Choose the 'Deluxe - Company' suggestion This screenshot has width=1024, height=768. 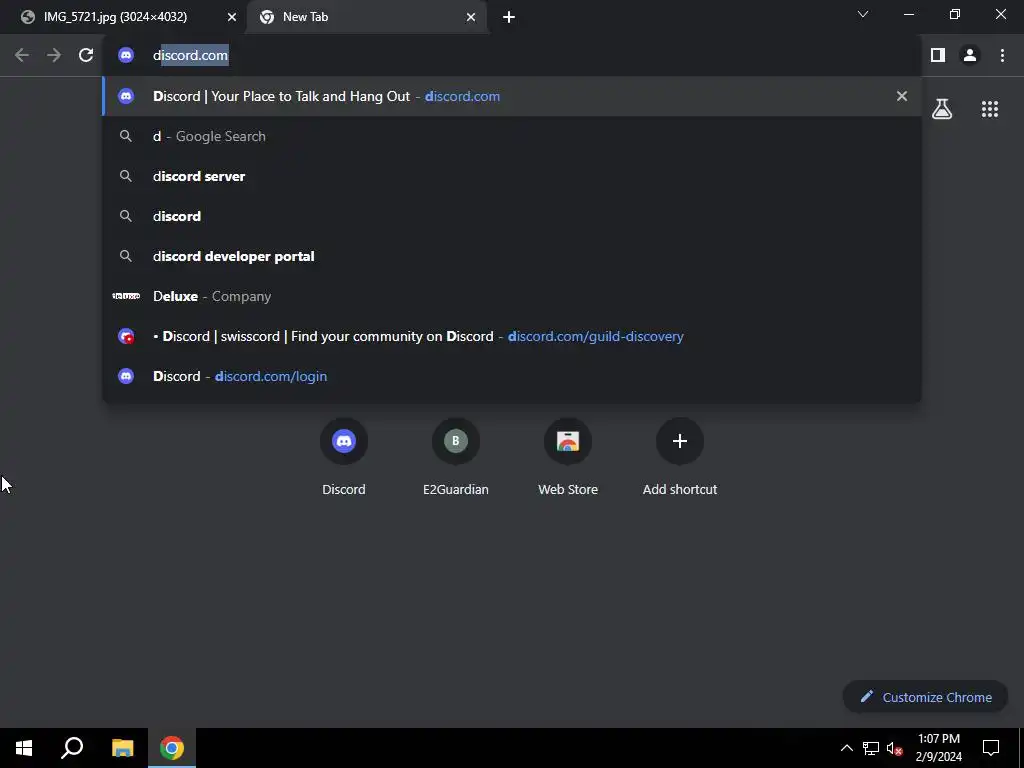coord(512,296)
